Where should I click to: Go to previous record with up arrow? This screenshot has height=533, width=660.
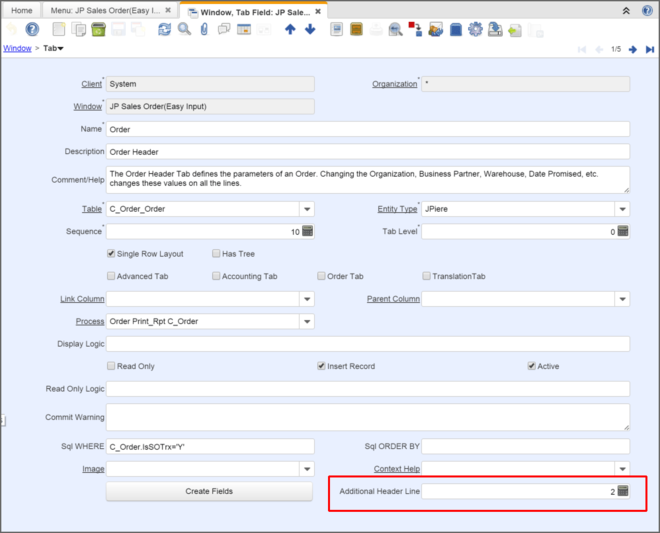(x=290, y=29)
